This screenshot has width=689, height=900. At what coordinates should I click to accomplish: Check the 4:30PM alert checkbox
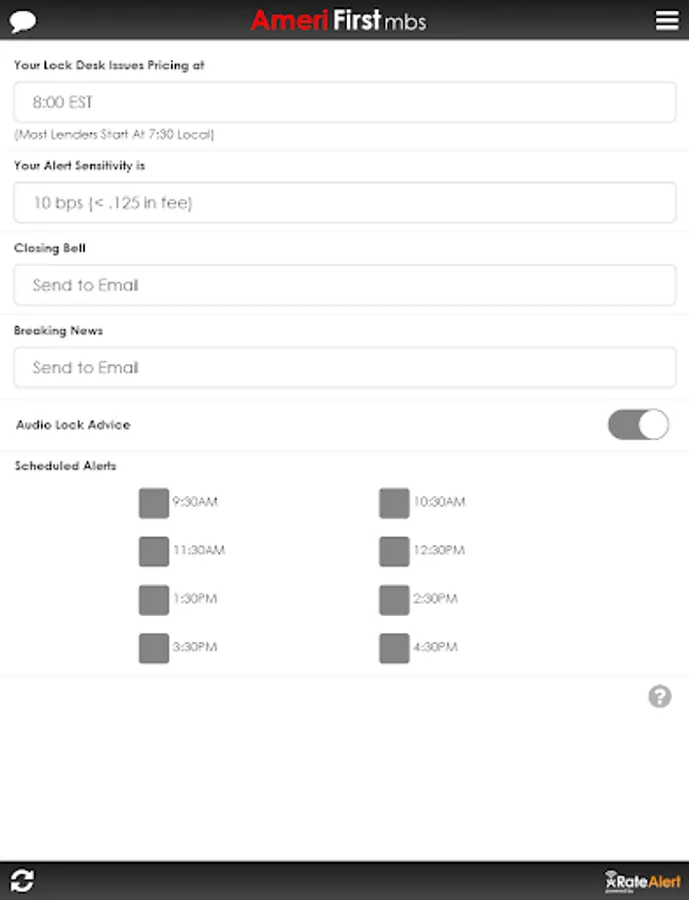click(x=394, y=648)
